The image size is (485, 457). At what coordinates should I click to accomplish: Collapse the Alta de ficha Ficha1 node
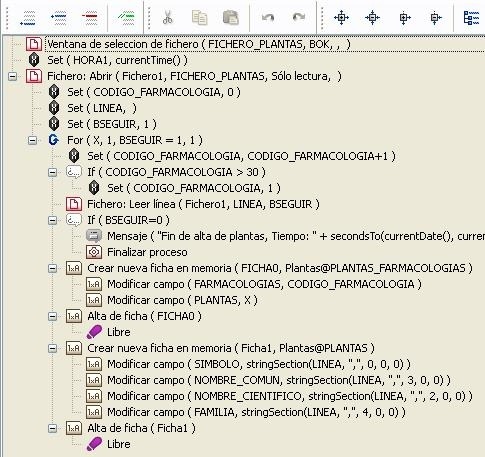tap(53, 428)
